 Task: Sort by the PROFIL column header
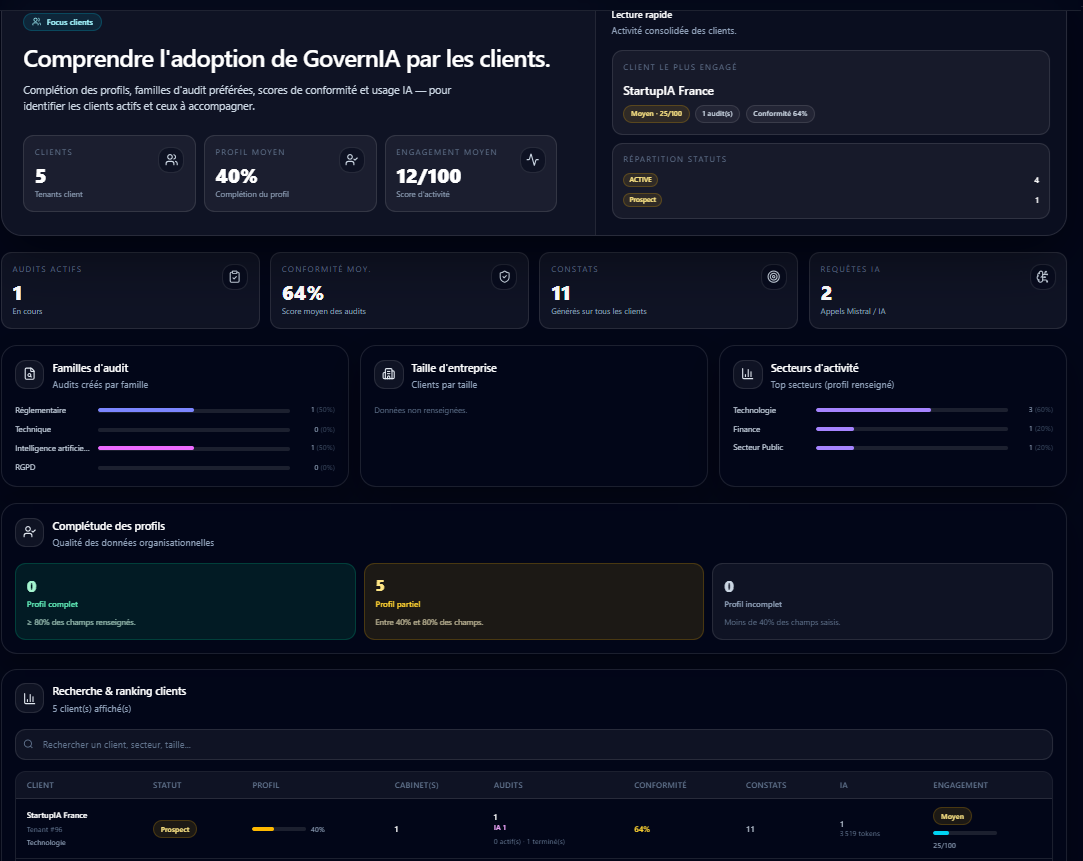pyautogui.click(x=266, y=785)
